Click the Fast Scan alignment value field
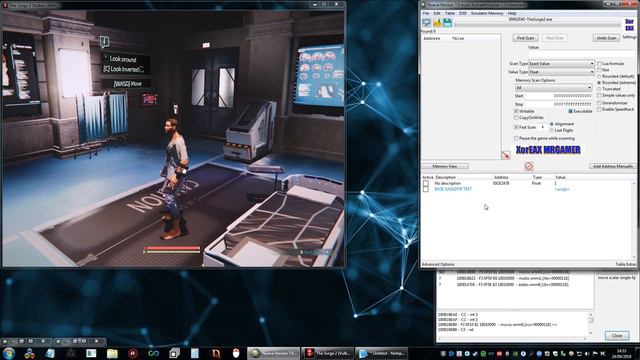The height and width of the screenshot is (360, 640). pos(543,127)
